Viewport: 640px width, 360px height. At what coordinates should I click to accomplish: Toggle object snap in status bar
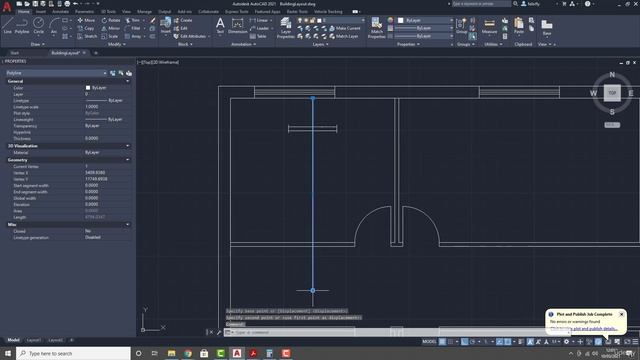pyautogui.click(x=507, y=342)
